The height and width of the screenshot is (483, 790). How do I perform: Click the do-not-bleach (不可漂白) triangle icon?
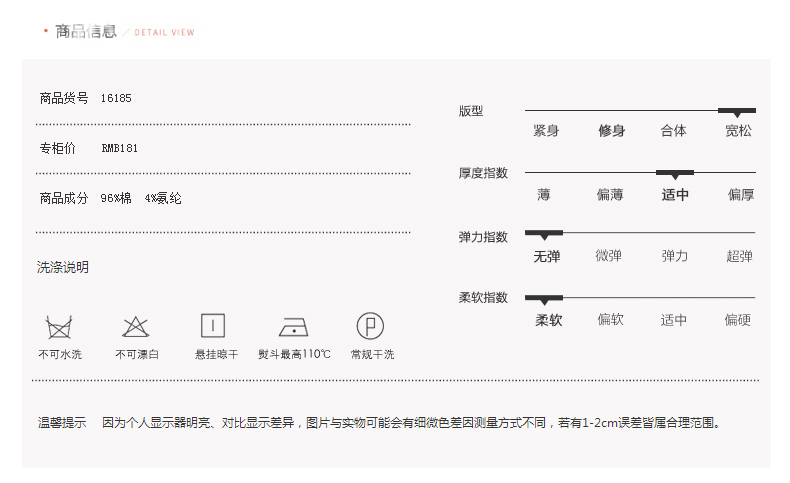coord(136,327)
